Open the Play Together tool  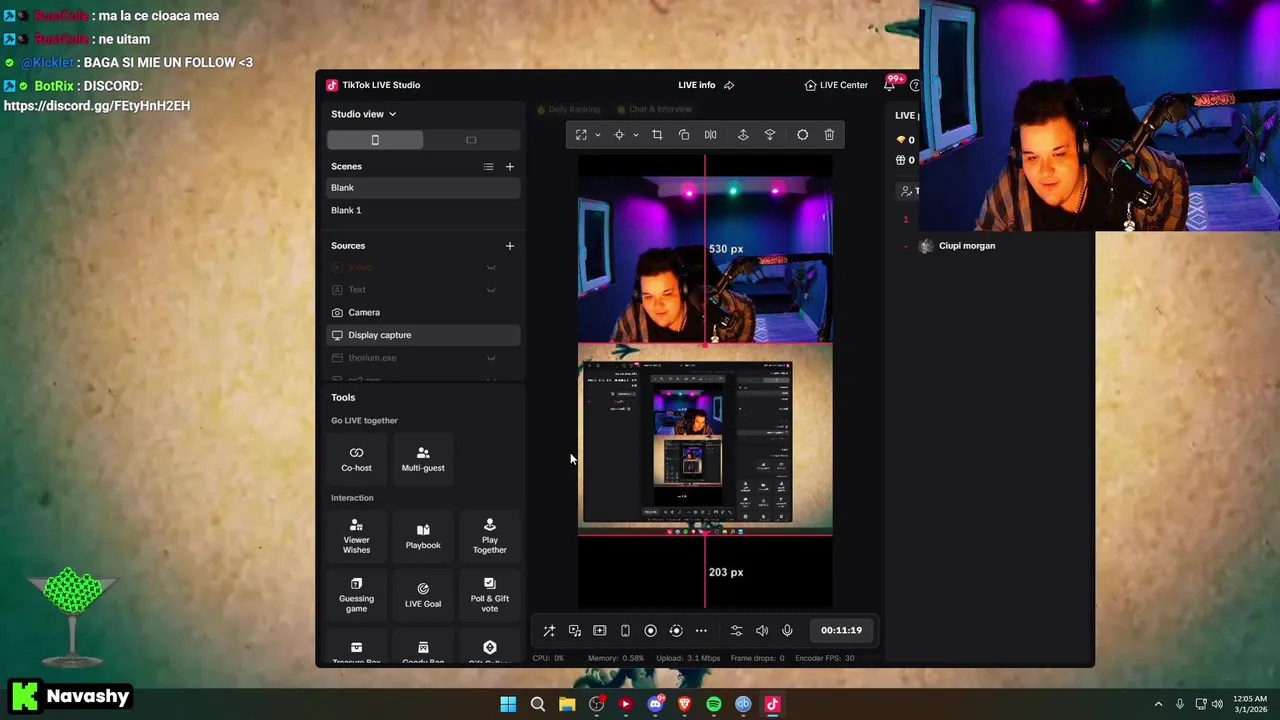[x=489, y=536]
